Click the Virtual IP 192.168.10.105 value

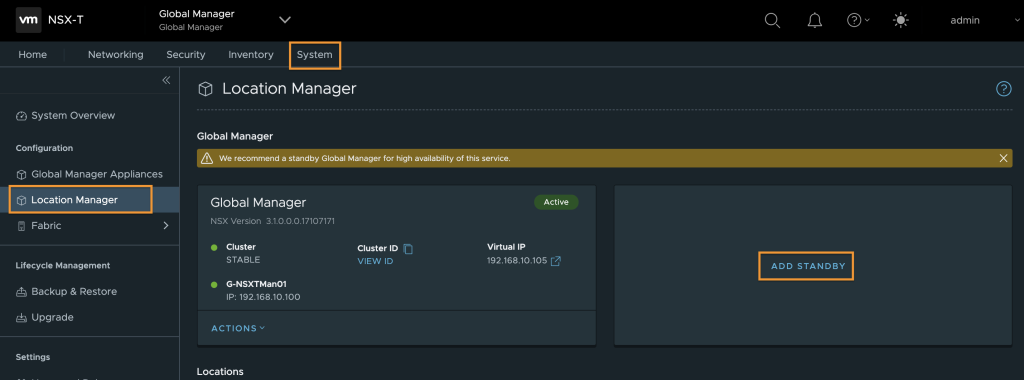click(517, 261)
